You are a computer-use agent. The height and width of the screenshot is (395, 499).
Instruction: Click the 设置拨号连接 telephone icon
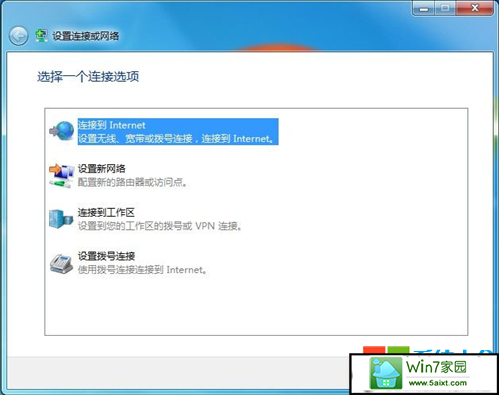(61, 263)
